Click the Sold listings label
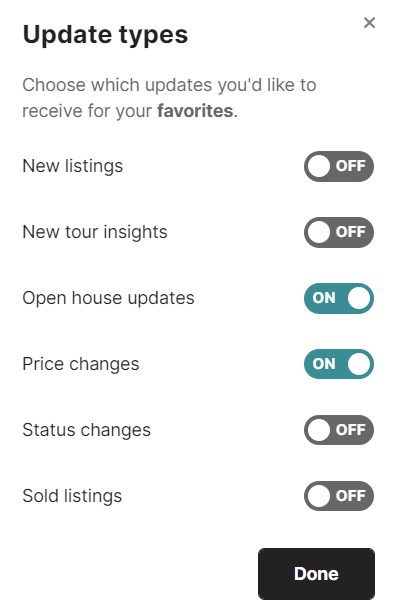 72,496
